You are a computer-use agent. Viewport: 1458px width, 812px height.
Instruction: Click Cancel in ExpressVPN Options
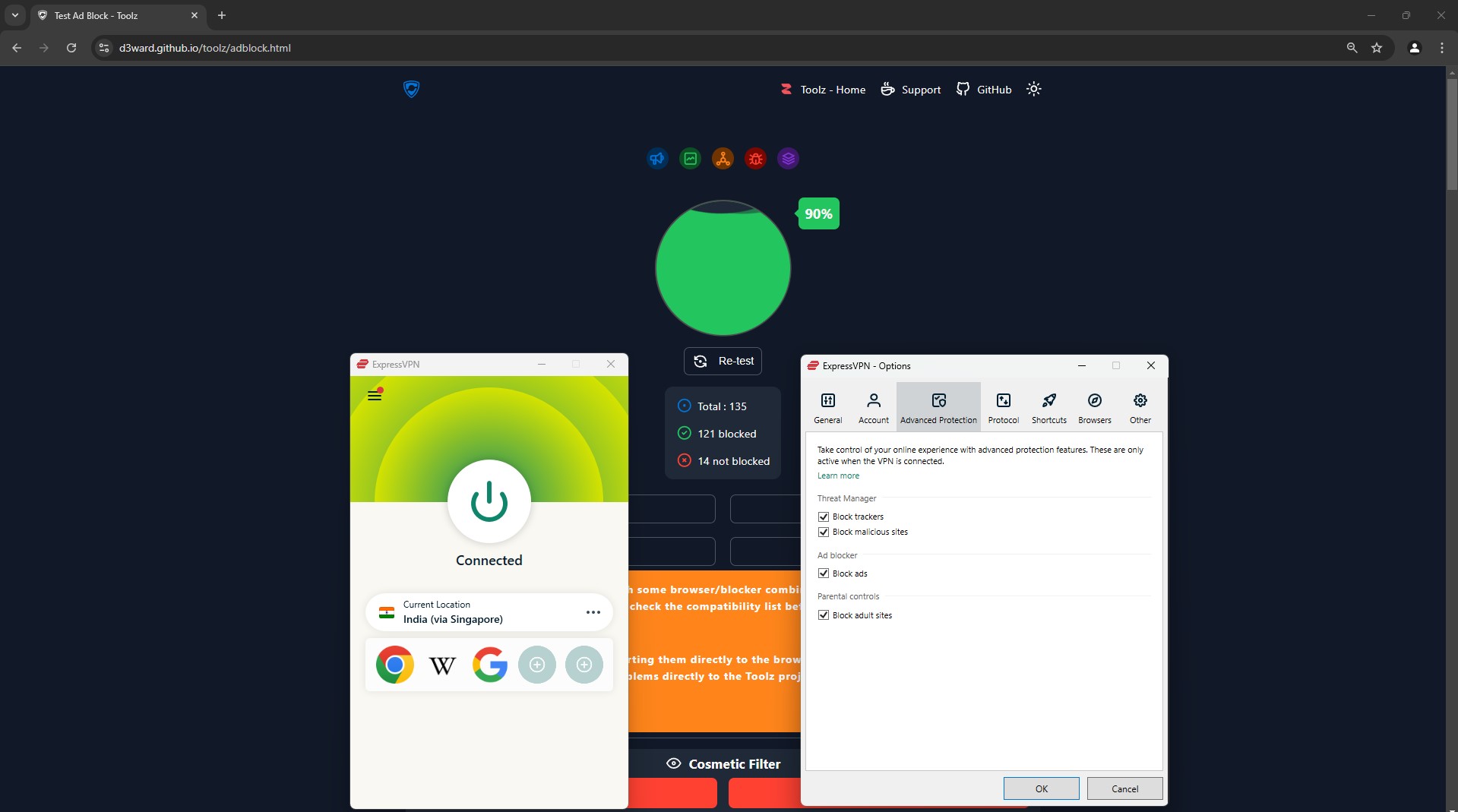(1124, 788)
